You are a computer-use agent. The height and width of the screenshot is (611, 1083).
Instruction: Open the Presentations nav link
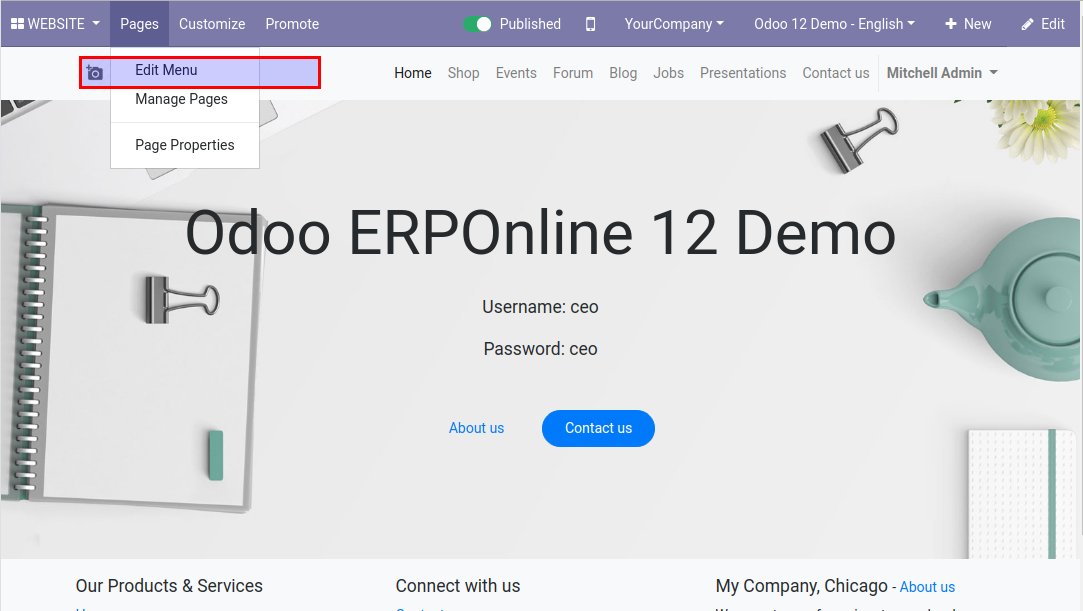[743, 72]
